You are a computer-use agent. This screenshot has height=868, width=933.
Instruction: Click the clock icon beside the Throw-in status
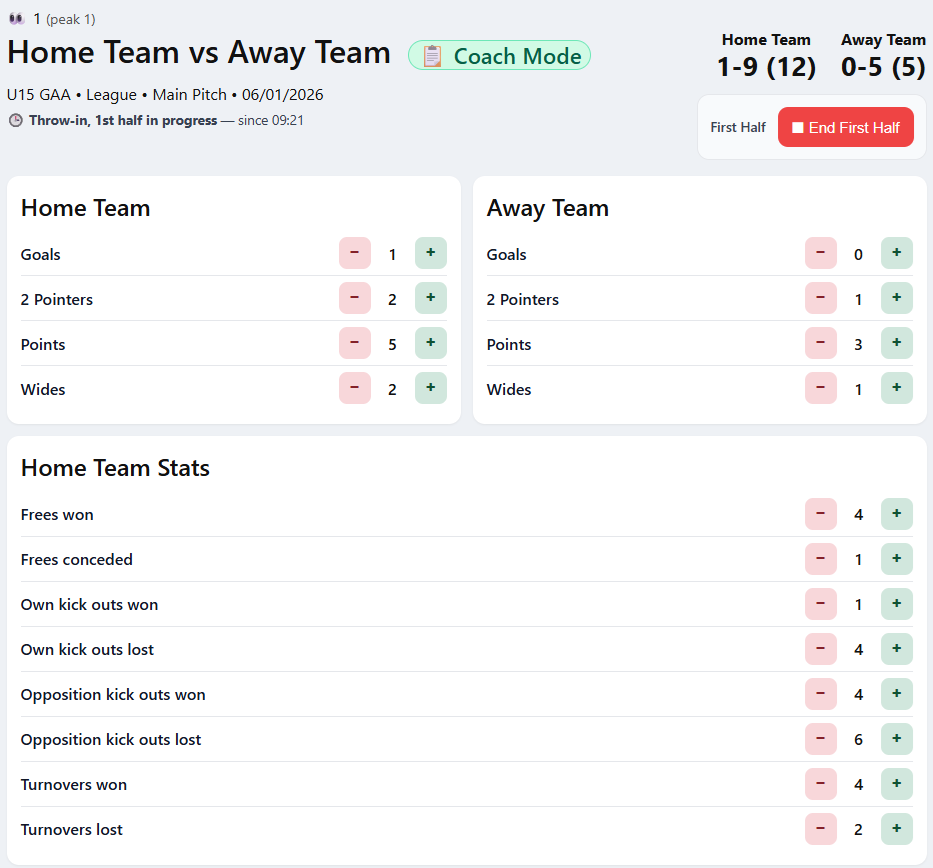point(14,120)
